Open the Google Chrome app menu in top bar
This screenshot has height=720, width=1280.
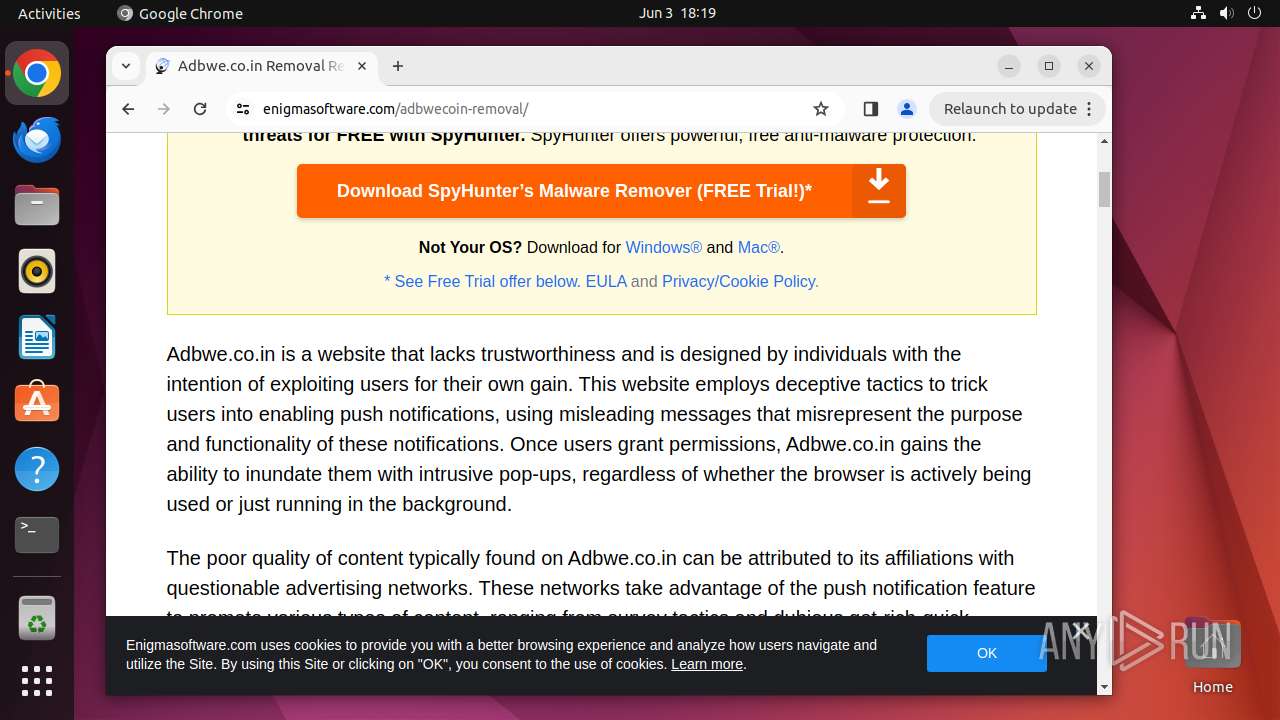(x=180, y=13)
